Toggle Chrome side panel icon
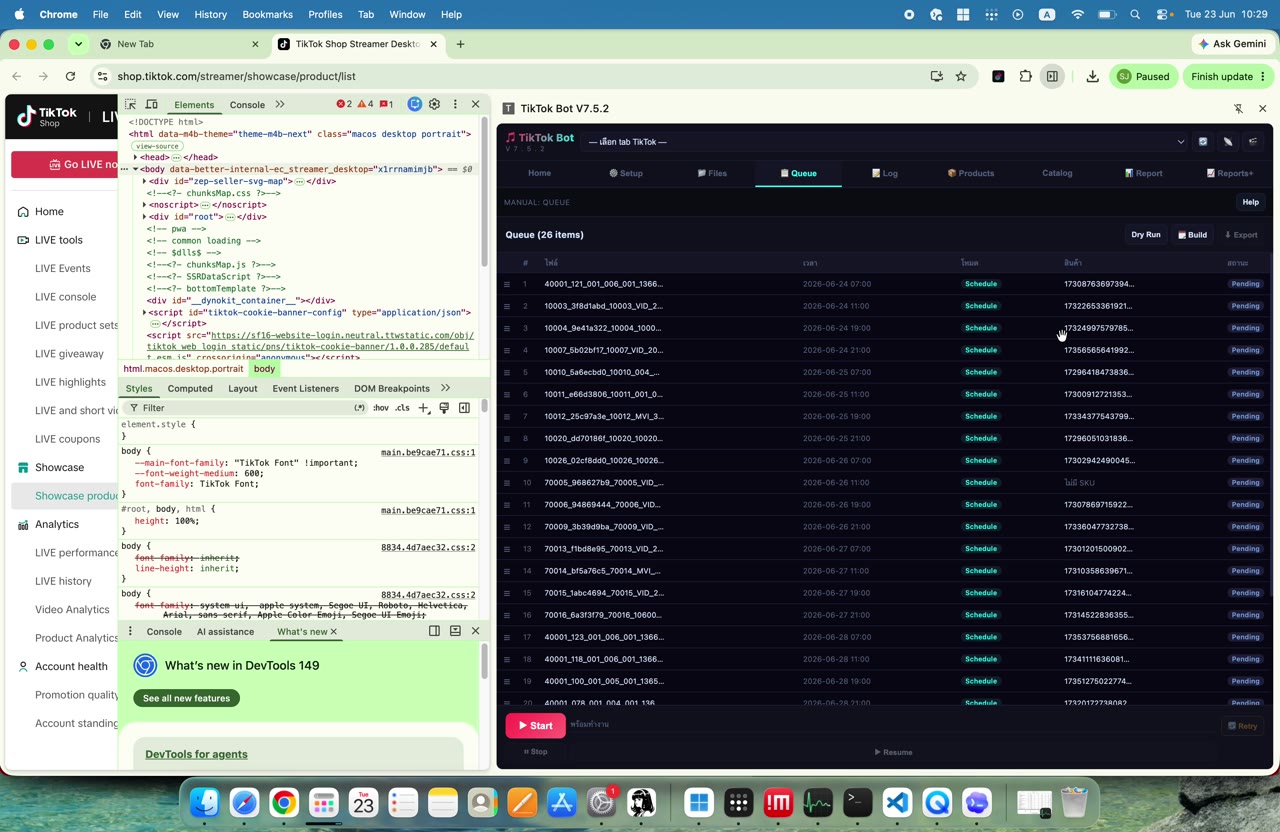This screenshot has height=832, width=1280. [1052, 76]
